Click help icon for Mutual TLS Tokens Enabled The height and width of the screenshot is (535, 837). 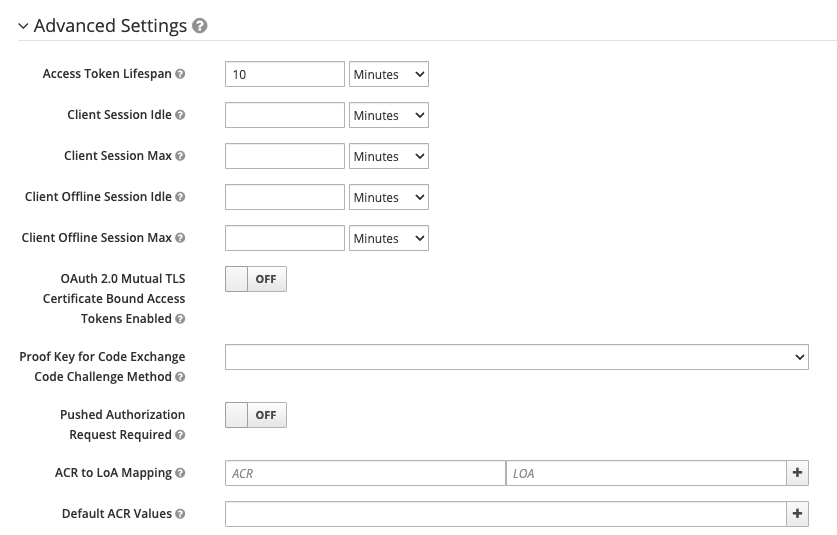pos(180,319)
